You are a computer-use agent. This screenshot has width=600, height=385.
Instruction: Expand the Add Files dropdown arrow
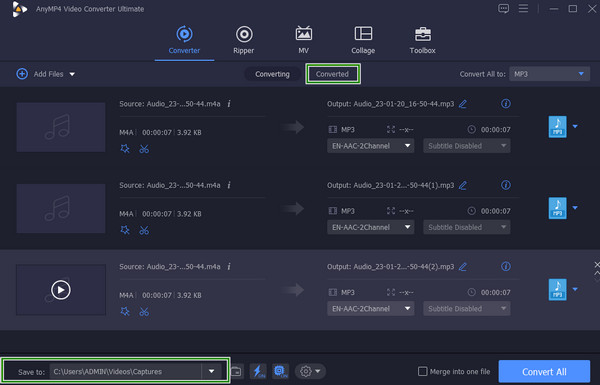72,74
